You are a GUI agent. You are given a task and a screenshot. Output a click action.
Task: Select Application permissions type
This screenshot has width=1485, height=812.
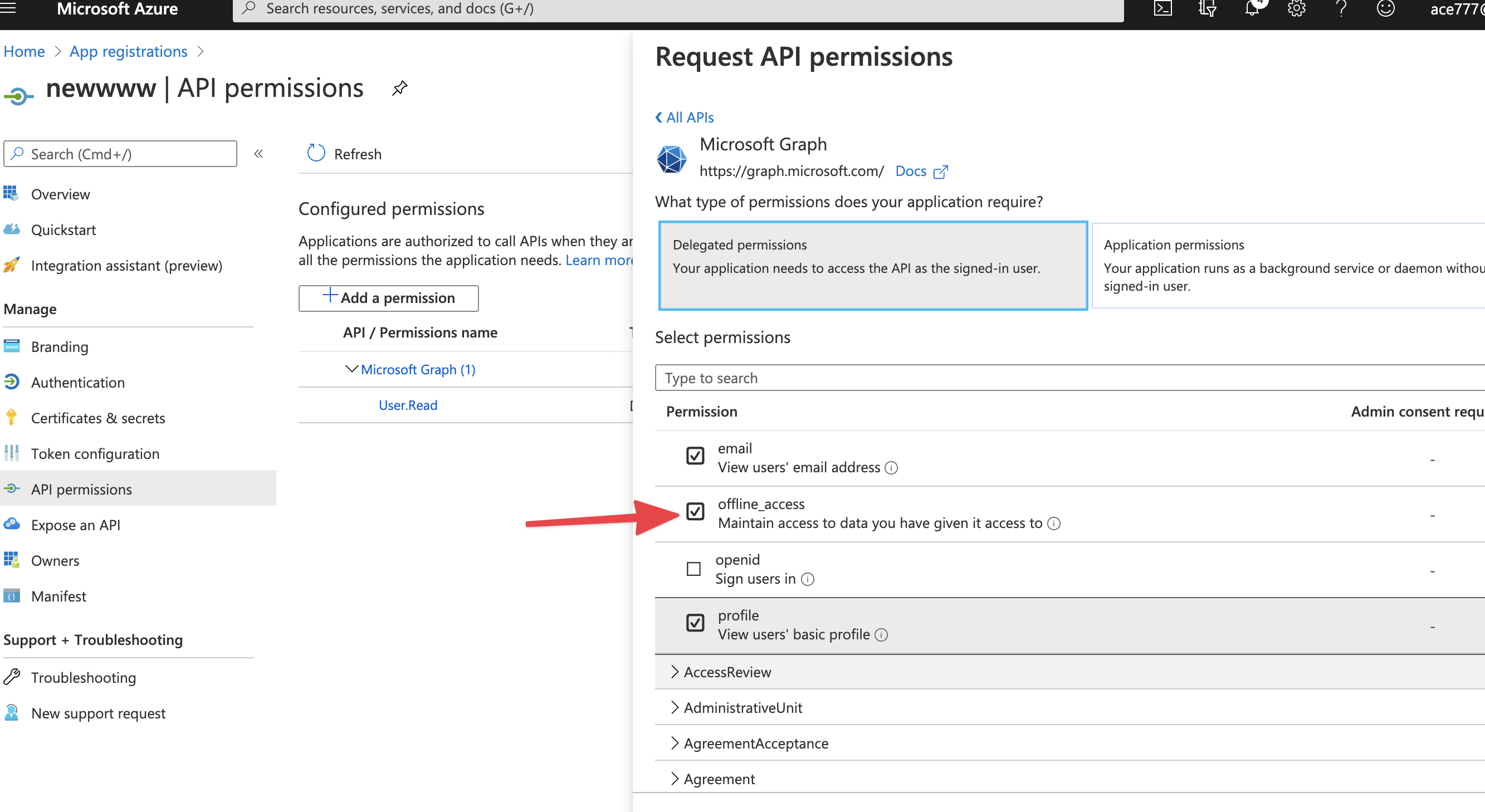coord(1288,266)
